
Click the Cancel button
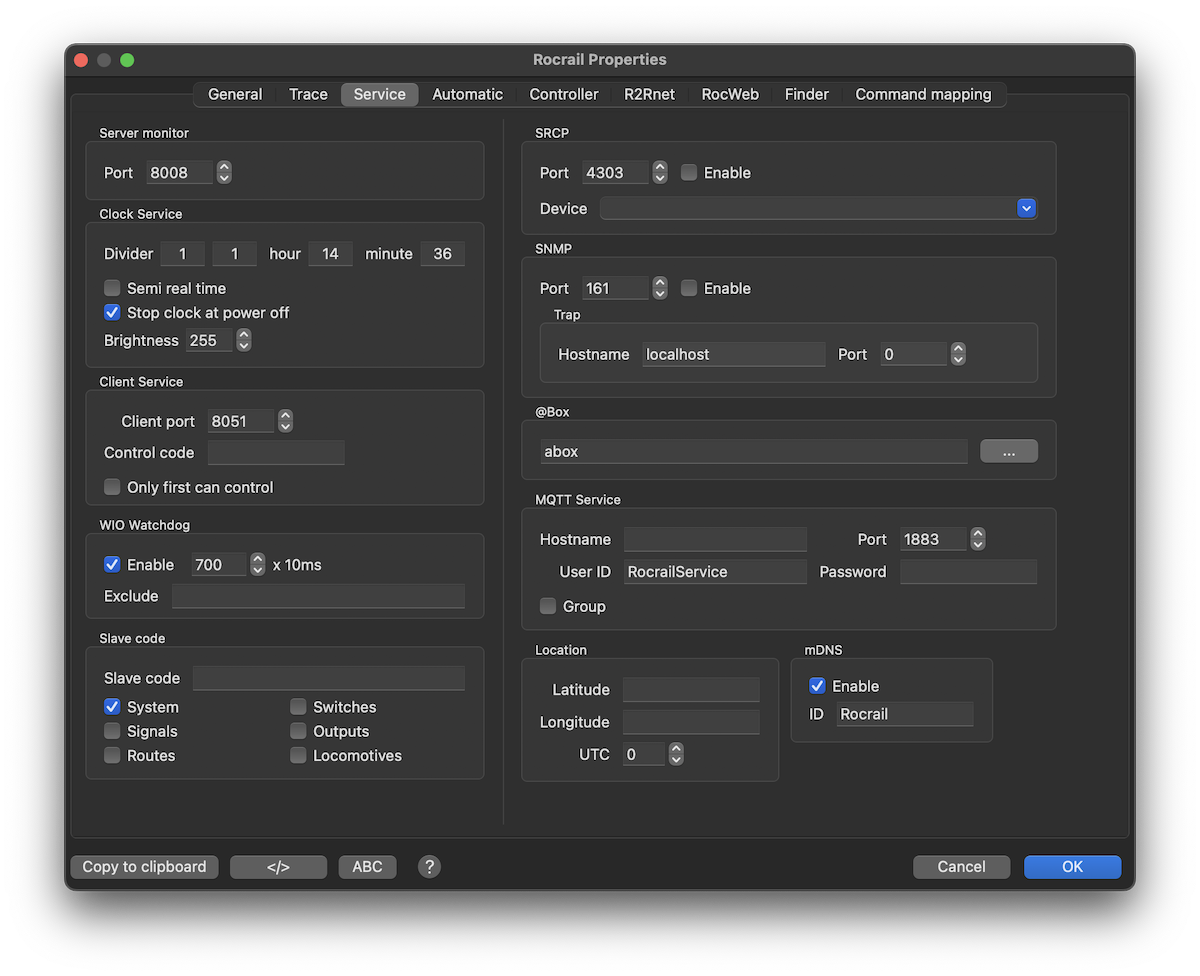[961, 867]
